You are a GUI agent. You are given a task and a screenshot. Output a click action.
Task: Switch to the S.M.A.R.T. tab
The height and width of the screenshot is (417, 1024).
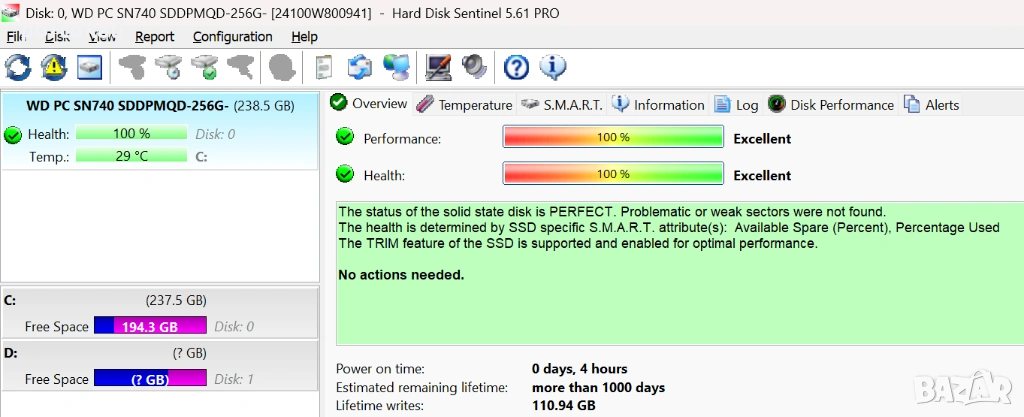(561, 105)
